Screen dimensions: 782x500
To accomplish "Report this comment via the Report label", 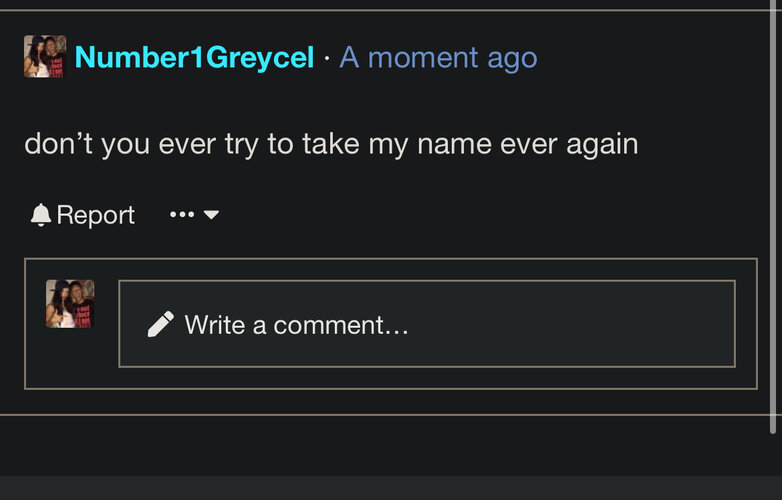I will click(95, 215).
